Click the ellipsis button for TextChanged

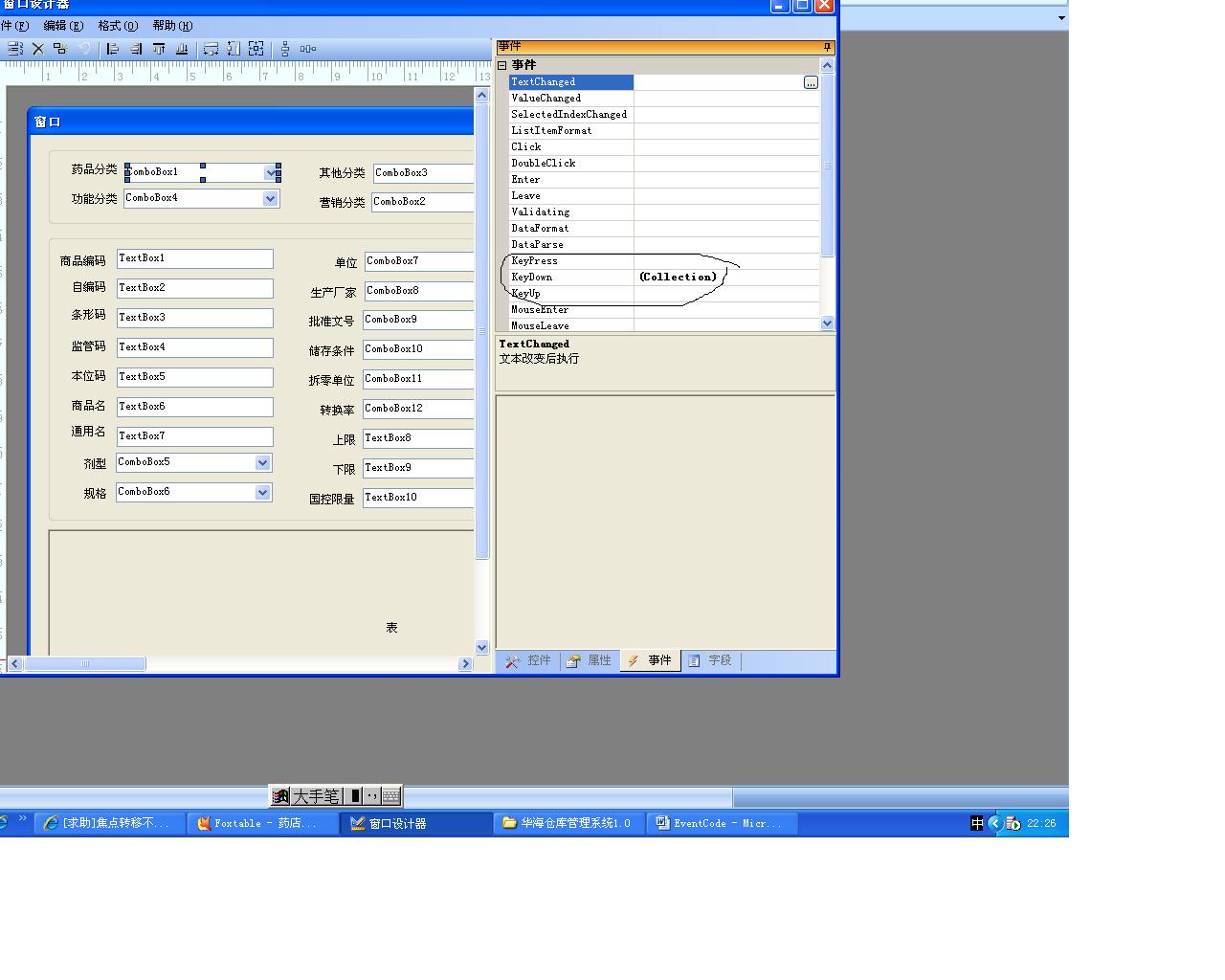(811, 82)
